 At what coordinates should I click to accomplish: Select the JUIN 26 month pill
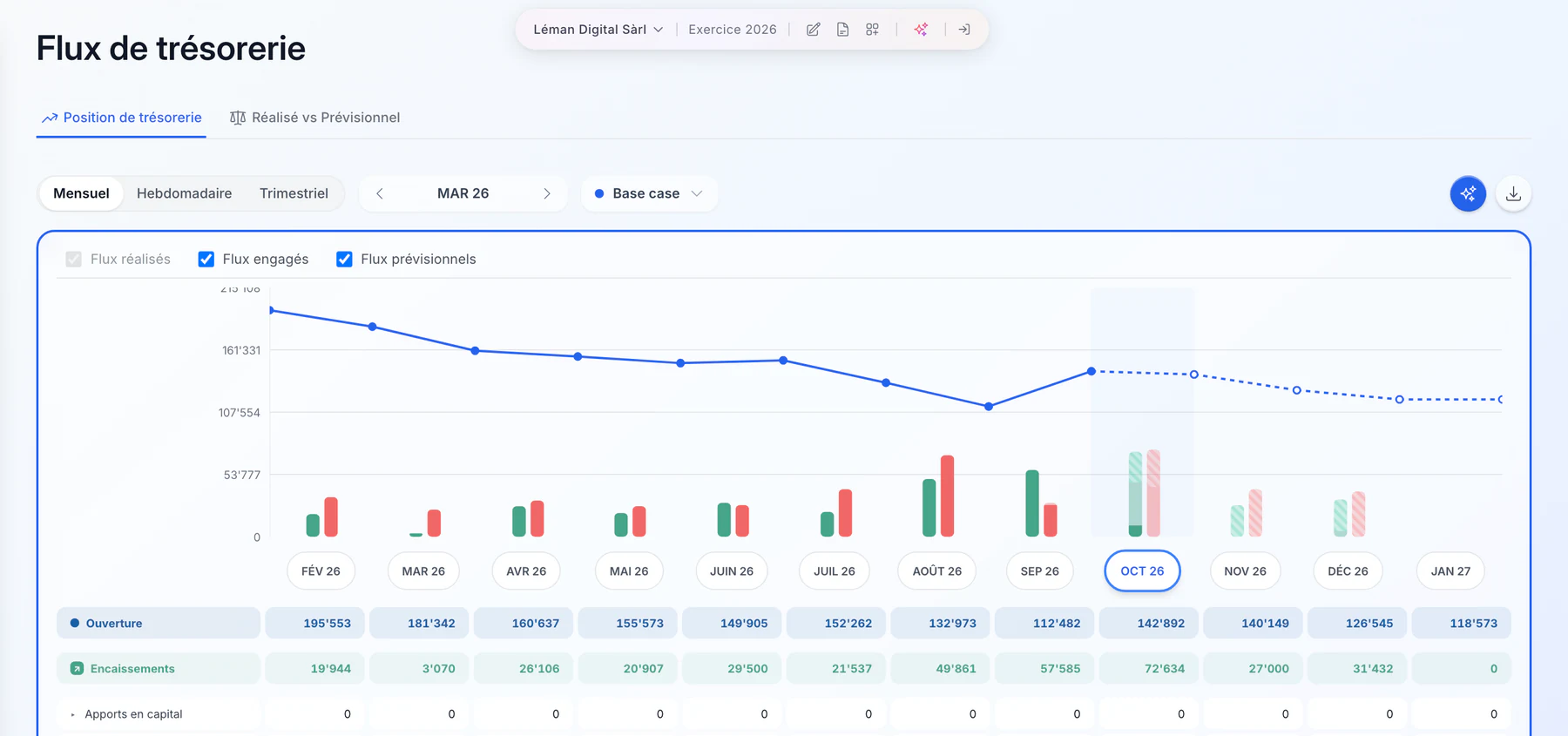(x=732, y=571)
